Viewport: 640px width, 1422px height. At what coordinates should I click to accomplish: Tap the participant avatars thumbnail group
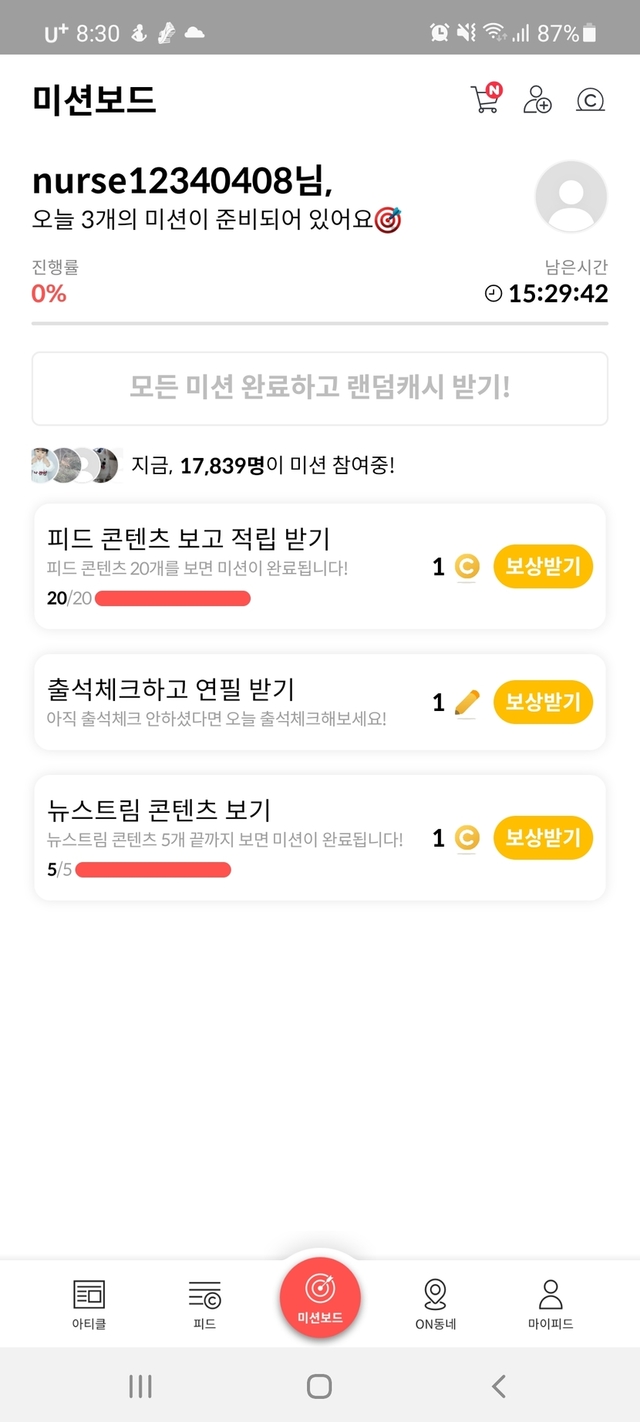point(74,465)
